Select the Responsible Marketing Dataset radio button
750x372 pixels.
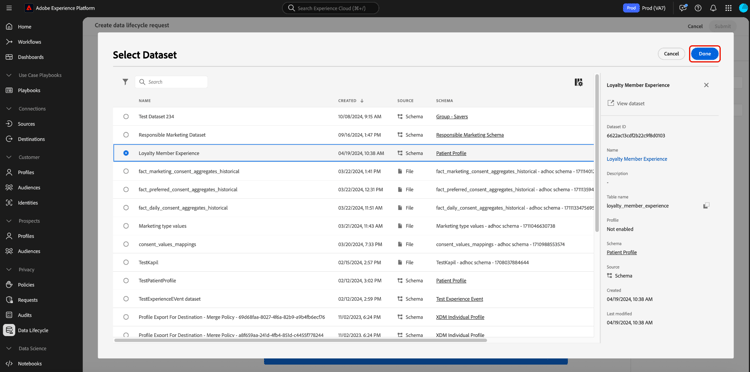click(x=126, y=135)
